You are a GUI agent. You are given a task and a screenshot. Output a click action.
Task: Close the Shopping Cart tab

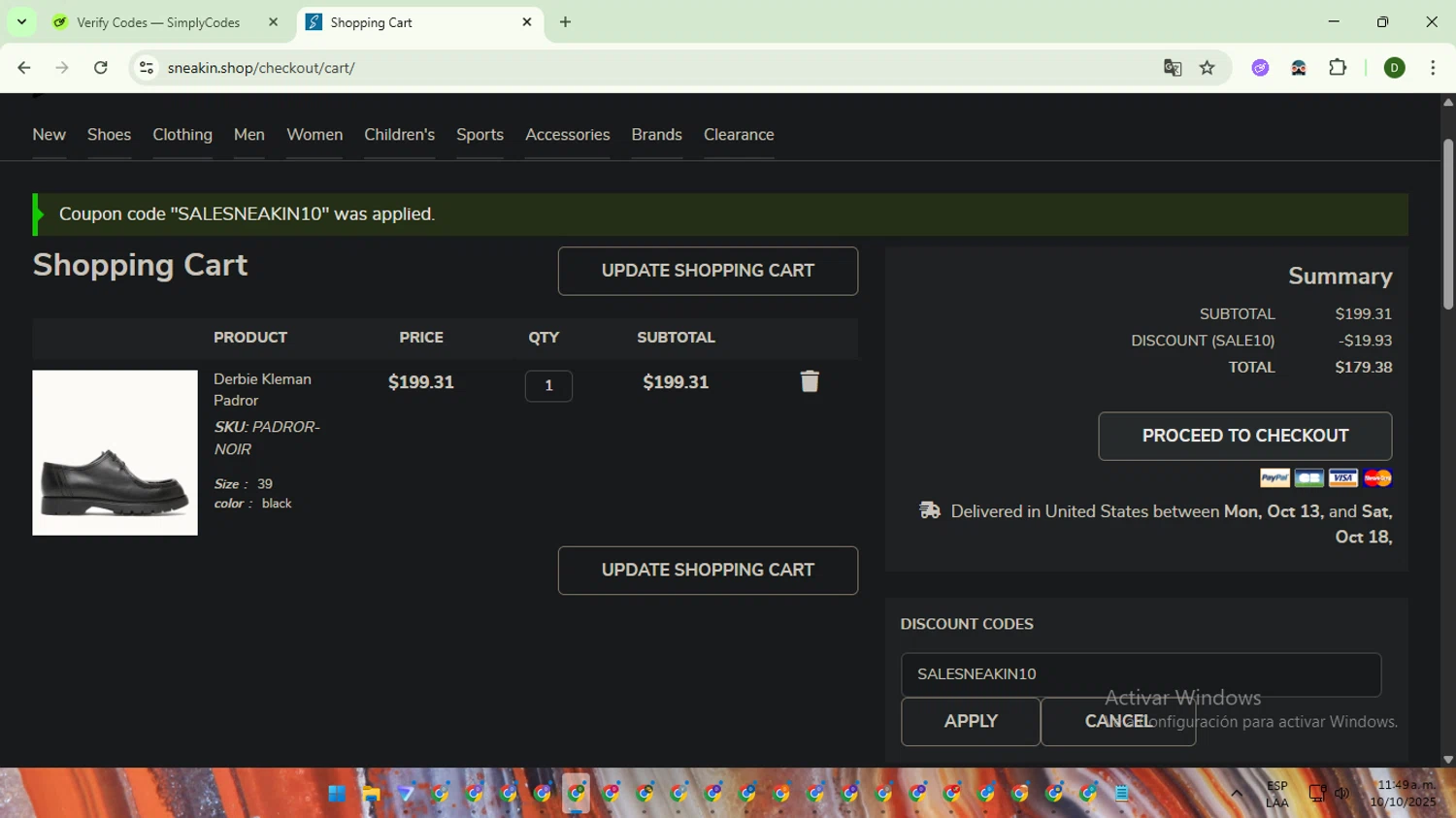click(x=527, y=22)
